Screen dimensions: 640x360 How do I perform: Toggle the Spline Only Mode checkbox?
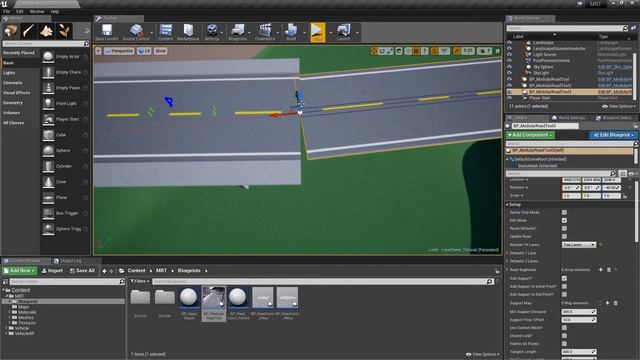click(564, 212)
